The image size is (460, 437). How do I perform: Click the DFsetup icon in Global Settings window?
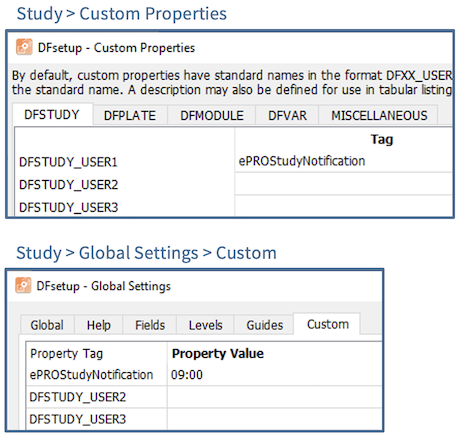(x=23, y=286)
